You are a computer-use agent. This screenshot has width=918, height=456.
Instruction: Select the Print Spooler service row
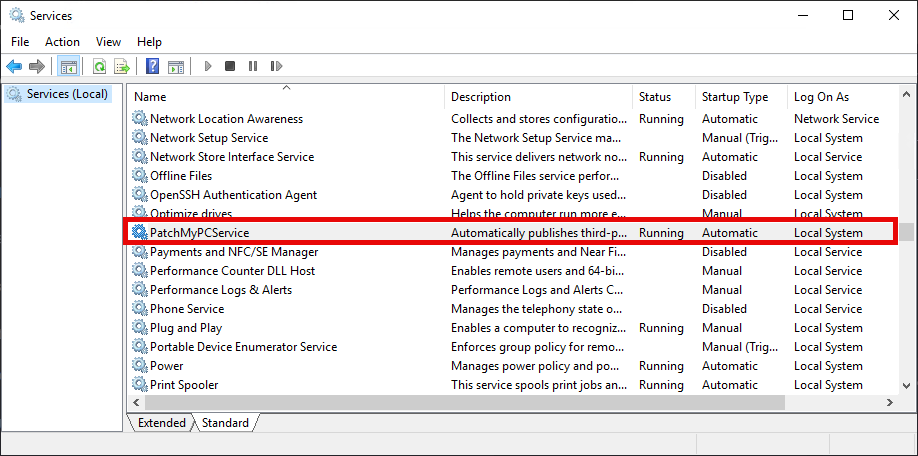click(184, 385)
